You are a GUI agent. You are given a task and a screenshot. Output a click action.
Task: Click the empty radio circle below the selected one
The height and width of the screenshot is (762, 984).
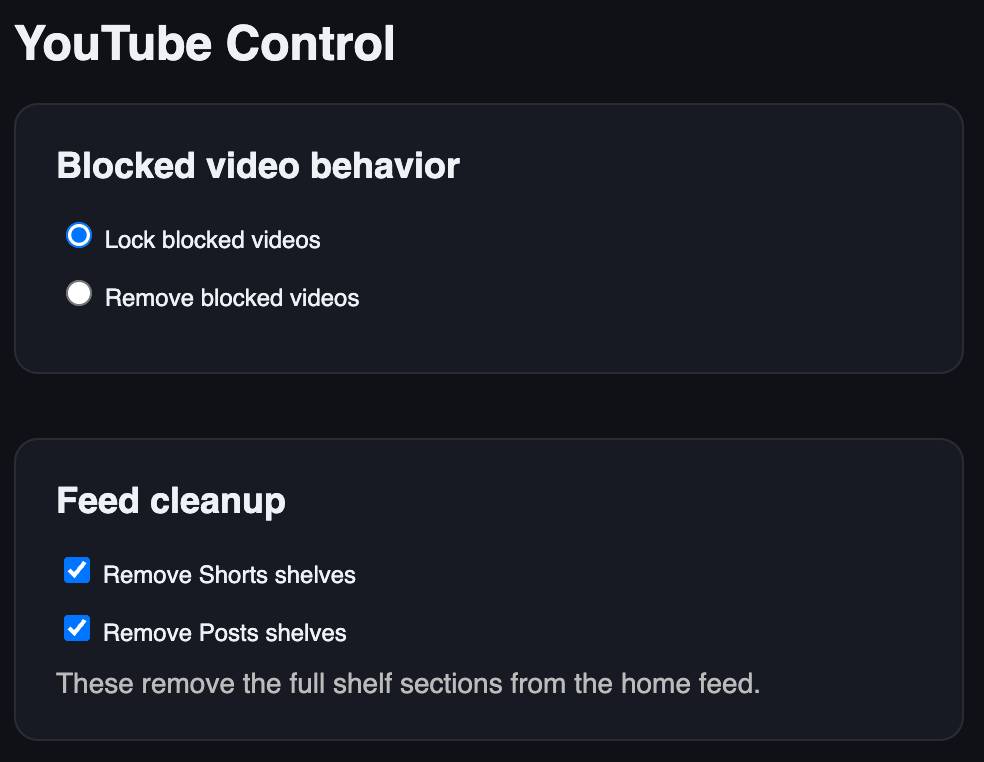pos(78,293)
